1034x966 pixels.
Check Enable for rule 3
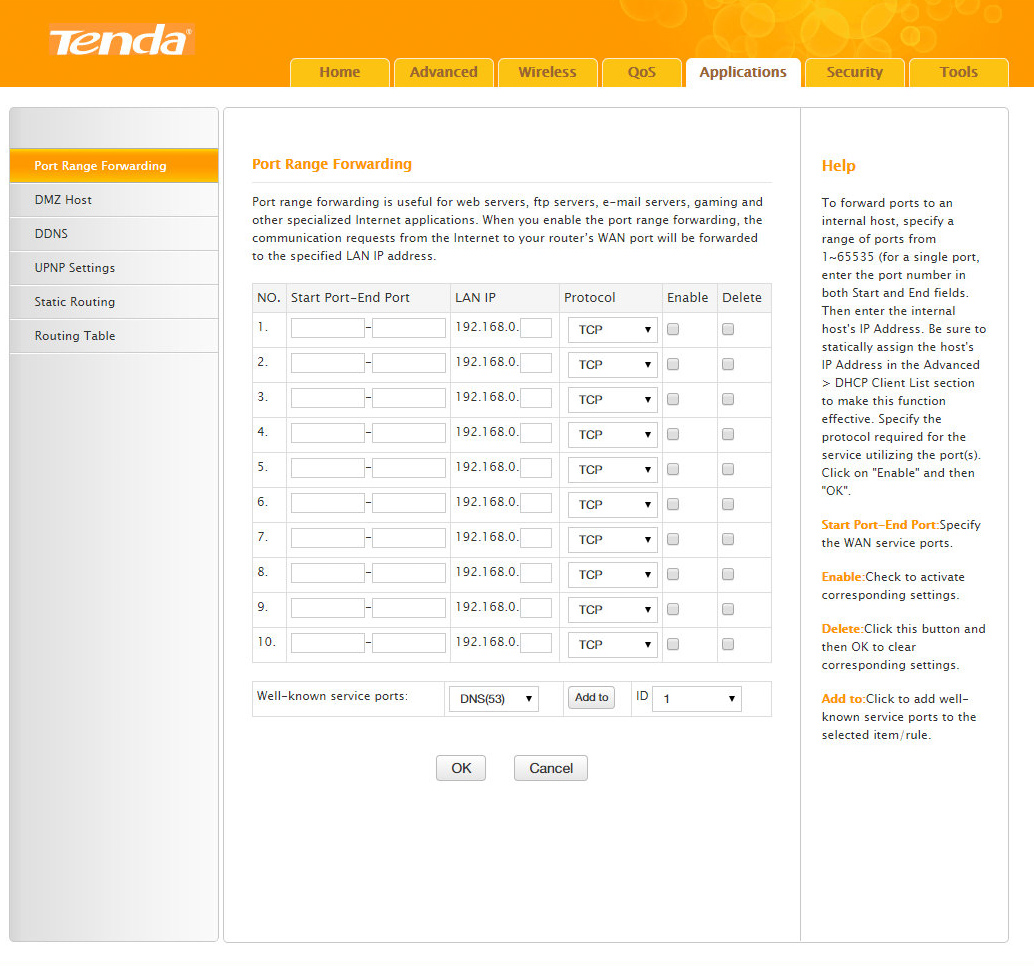point(673,399)
